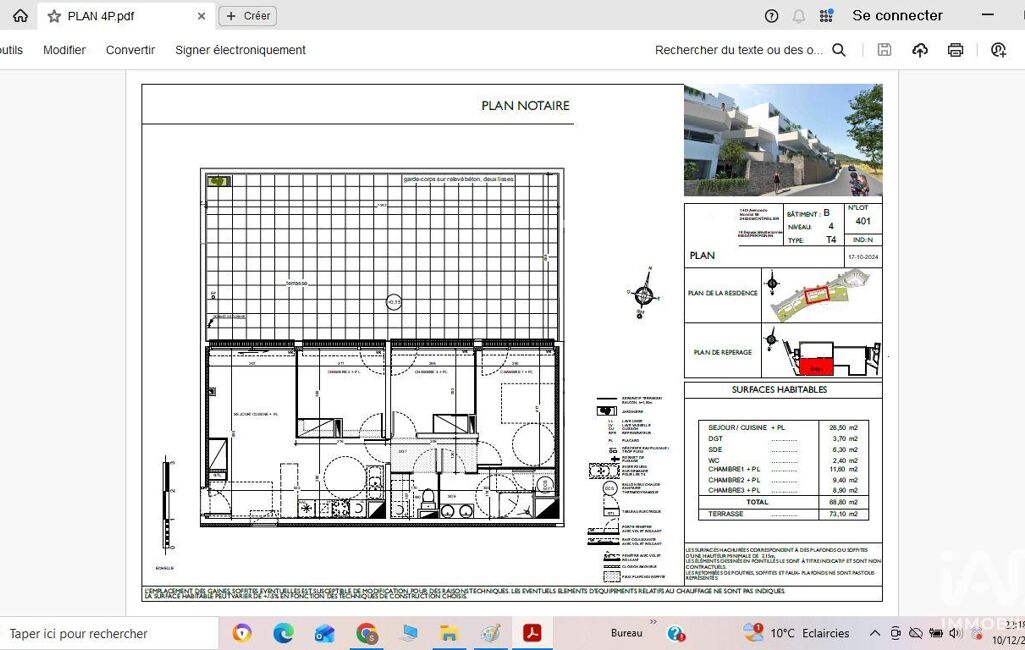Open the notifications bell
This screenshot has height=650, width=1025.
tap(798, 16)
